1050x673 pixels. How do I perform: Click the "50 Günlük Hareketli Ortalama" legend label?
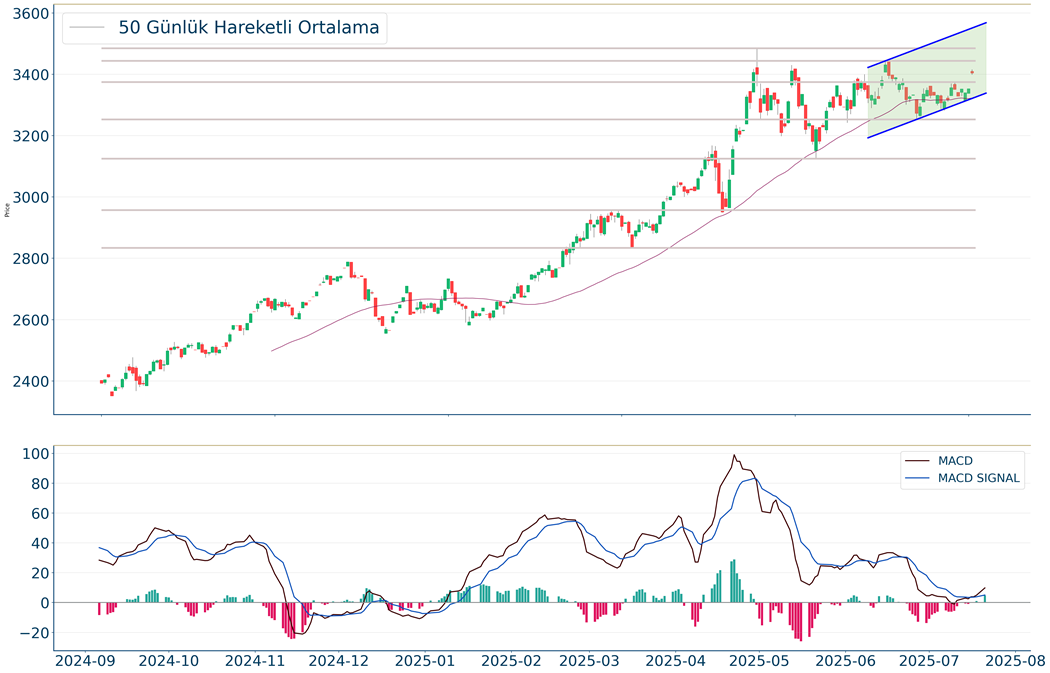point(248,27)
